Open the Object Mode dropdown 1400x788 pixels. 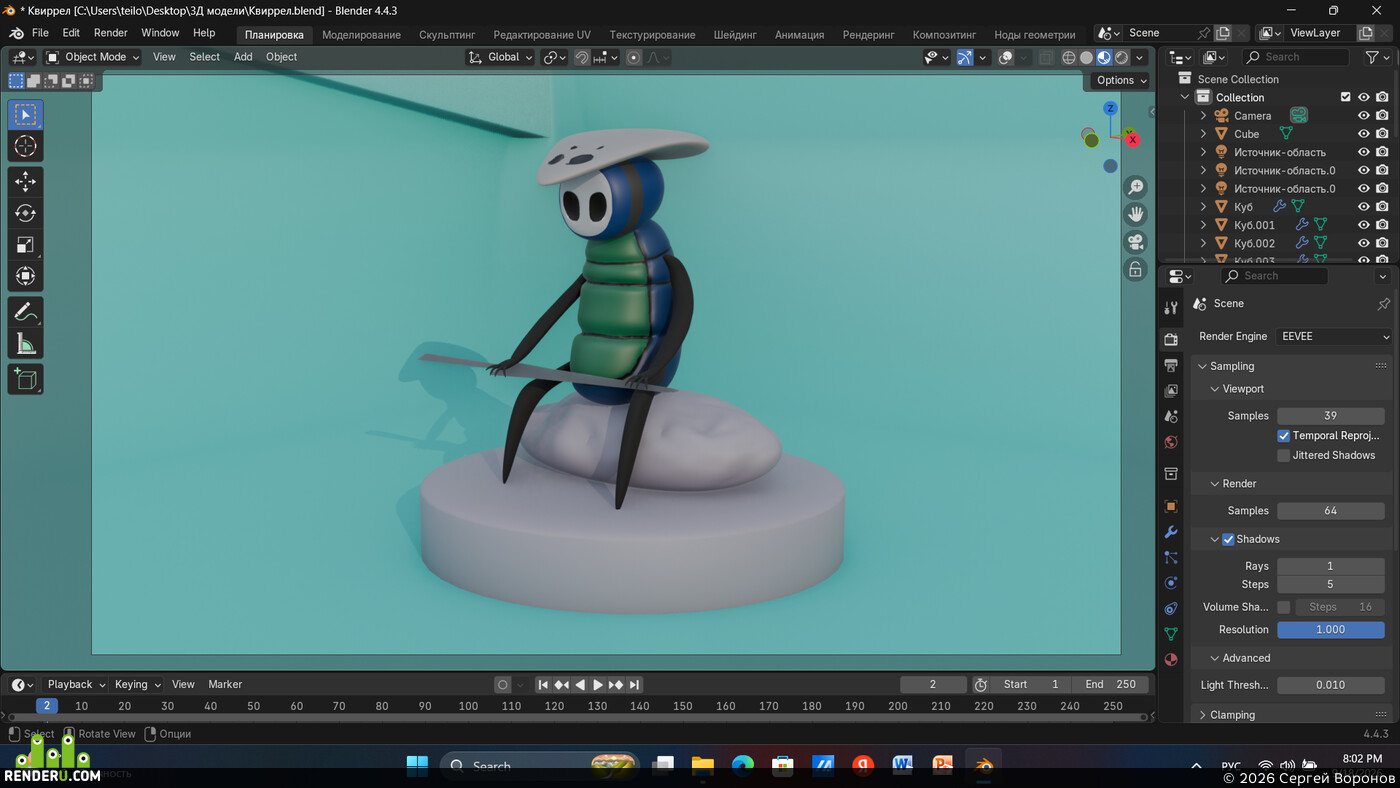coord(93,57)
